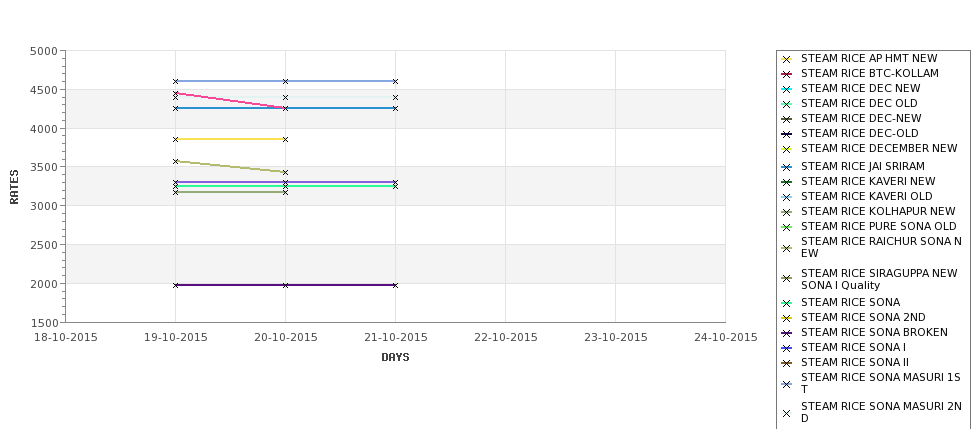Click the pink line's point at 19-10-2015
Screen dimensions: 975x429
point(175,93)
